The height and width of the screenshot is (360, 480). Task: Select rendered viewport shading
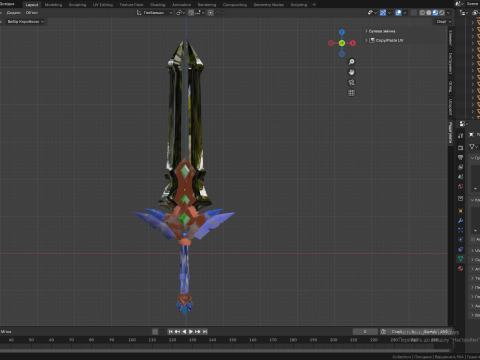(x=442, y=13)
